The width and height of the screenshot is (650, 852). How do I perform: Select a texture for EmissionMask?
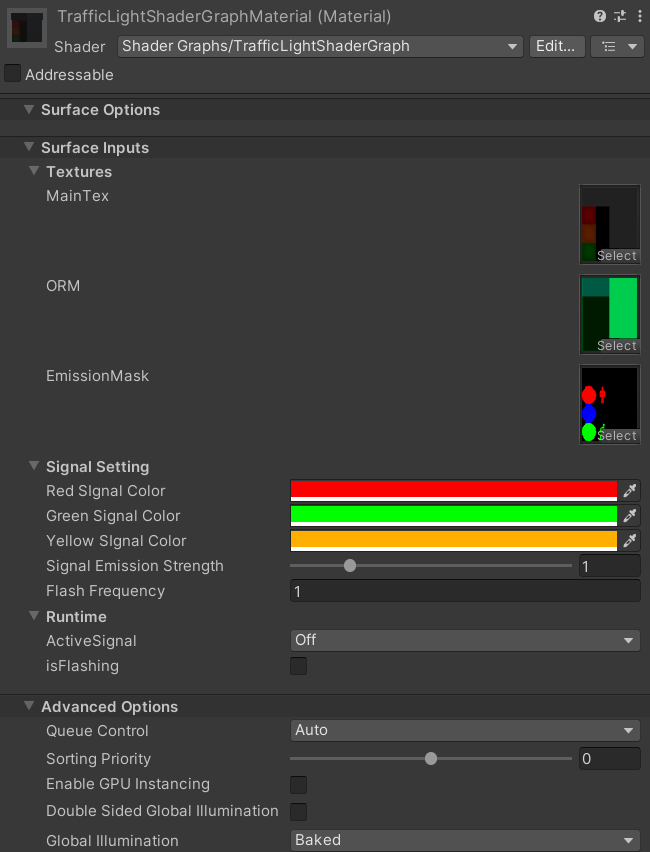617,436
